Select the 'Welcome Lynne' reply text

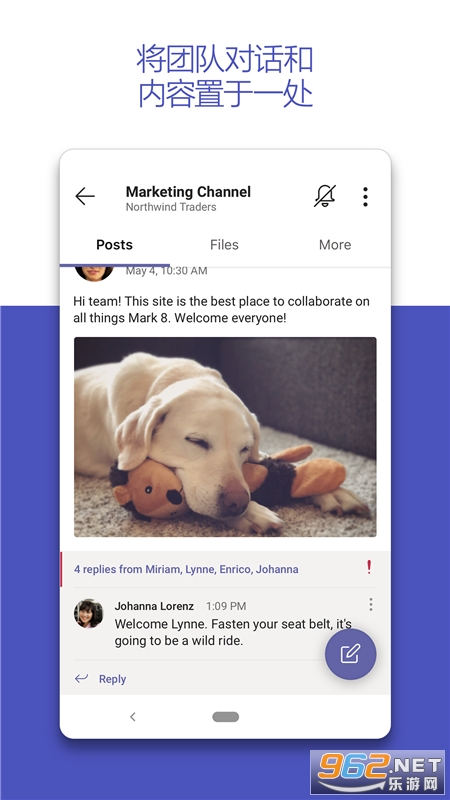coord(233,632)
